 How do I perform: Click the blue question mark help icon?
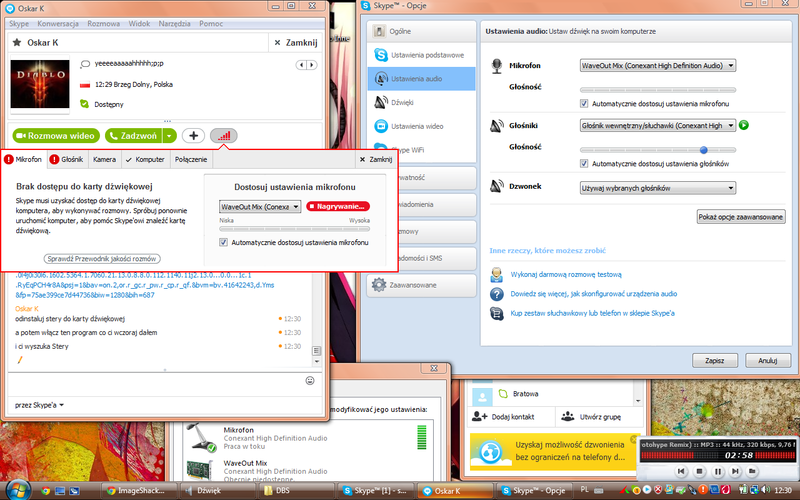coord(496,294)
